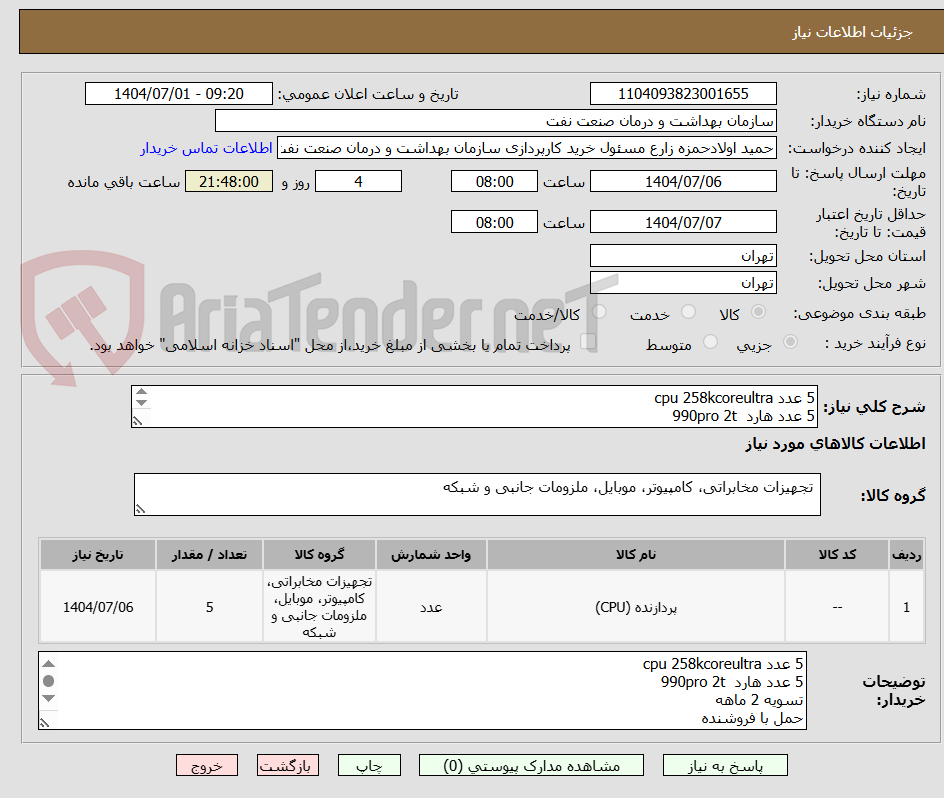
Task: Choose the متوسط purchase process option
Action: pos(710,340)
